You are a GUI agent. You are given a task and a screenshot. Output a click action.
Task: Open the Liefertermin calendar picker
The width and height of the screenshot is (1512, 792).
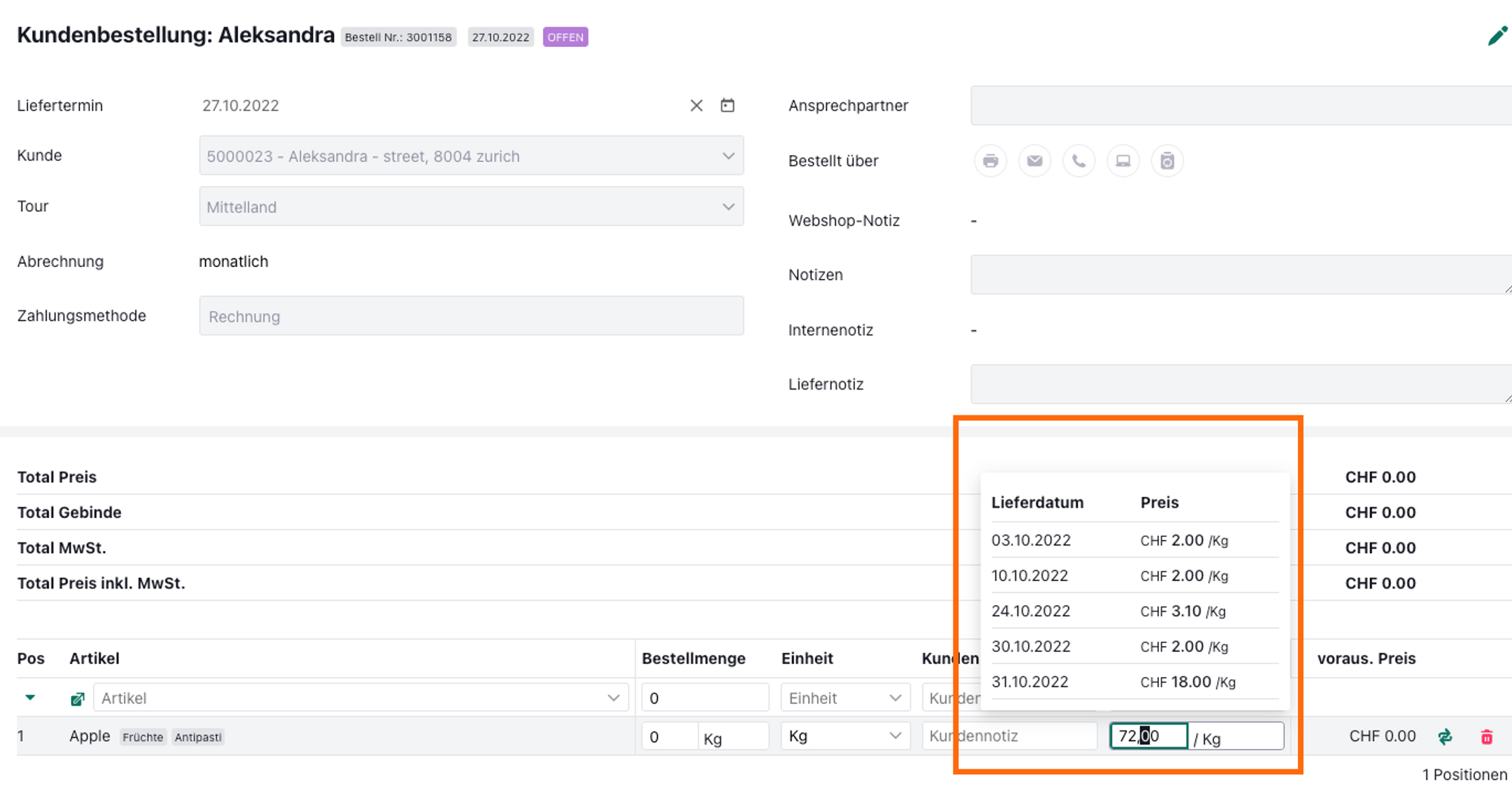tap(727, 106)
